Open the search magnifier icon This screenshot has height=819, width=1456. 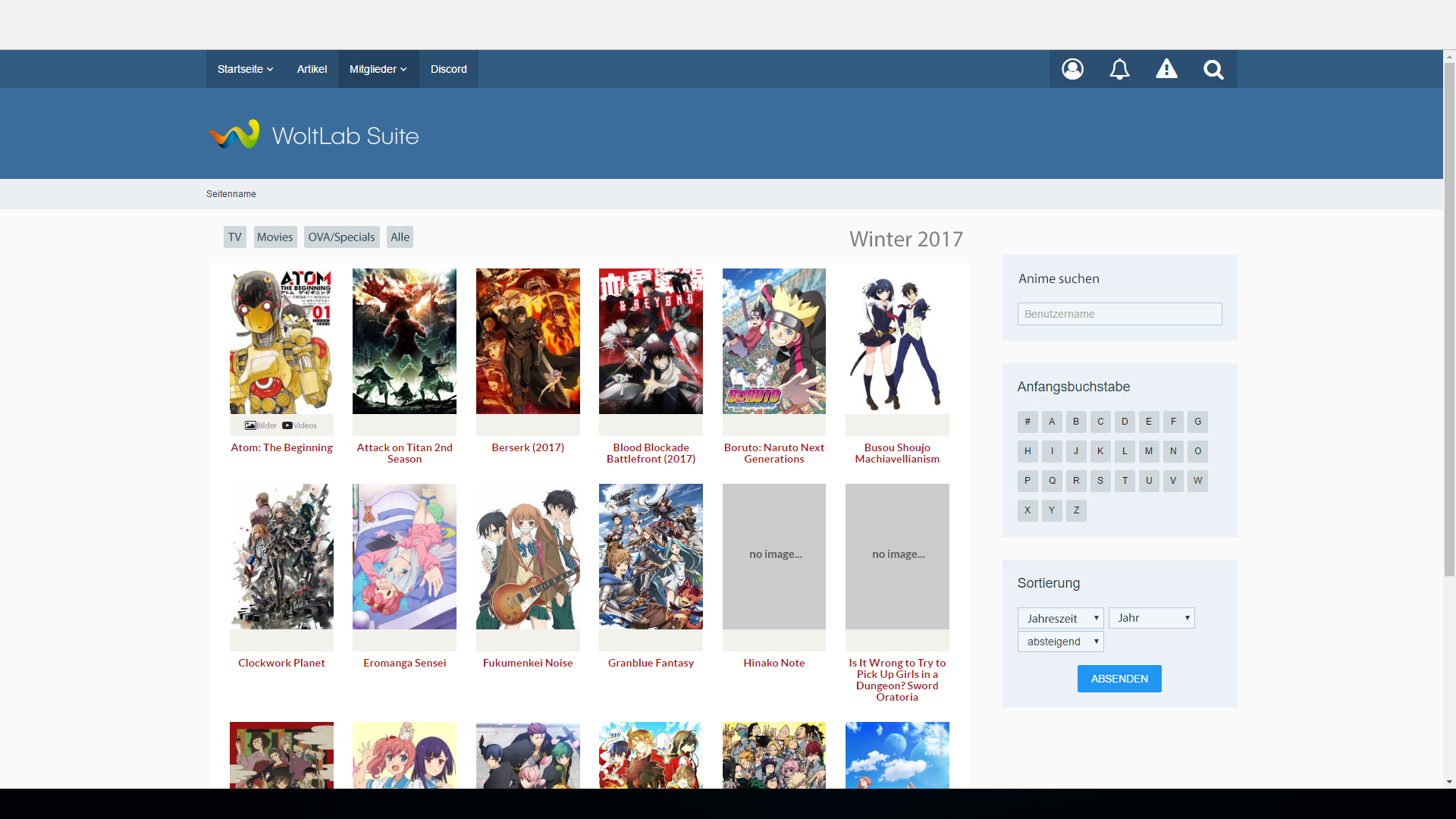tap(1213, 69)
